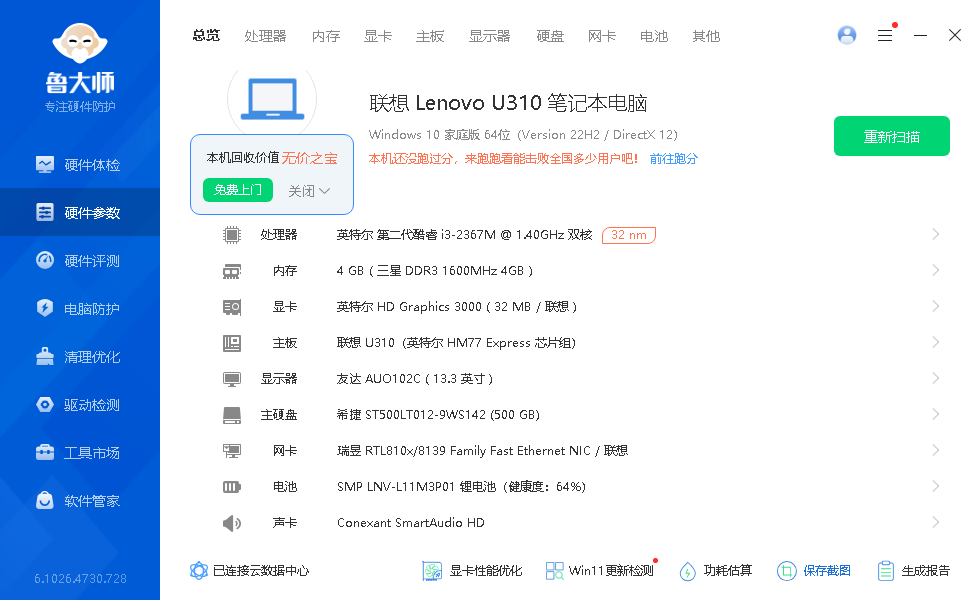This screenshot has width=980, height=600.
Task: Select the 总览 overview tab
Action: click(206, 36)
